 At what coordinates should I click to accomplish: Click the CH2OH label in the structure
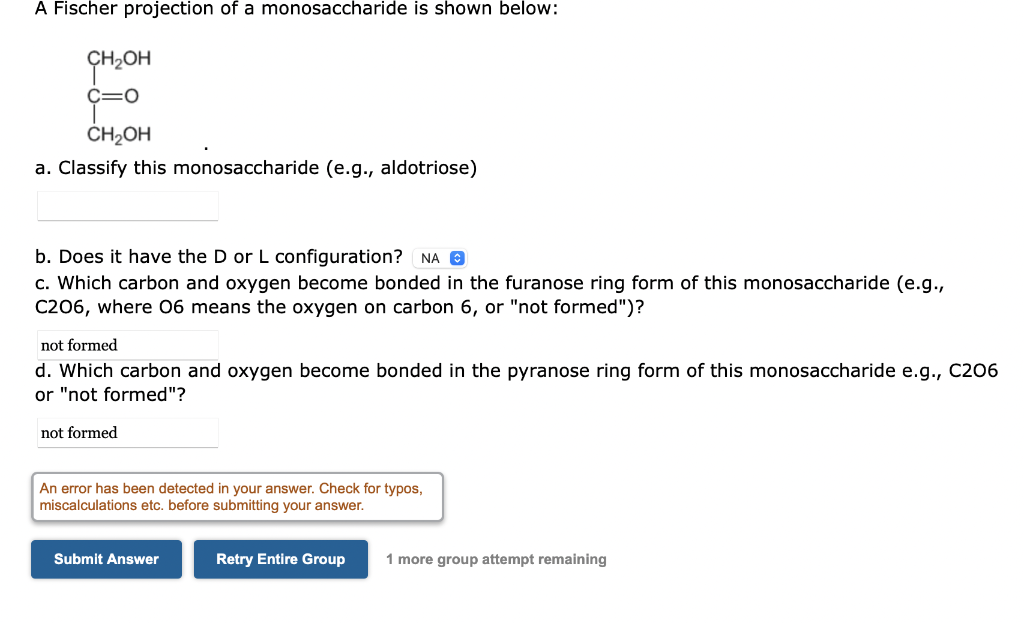pos(118,58)
